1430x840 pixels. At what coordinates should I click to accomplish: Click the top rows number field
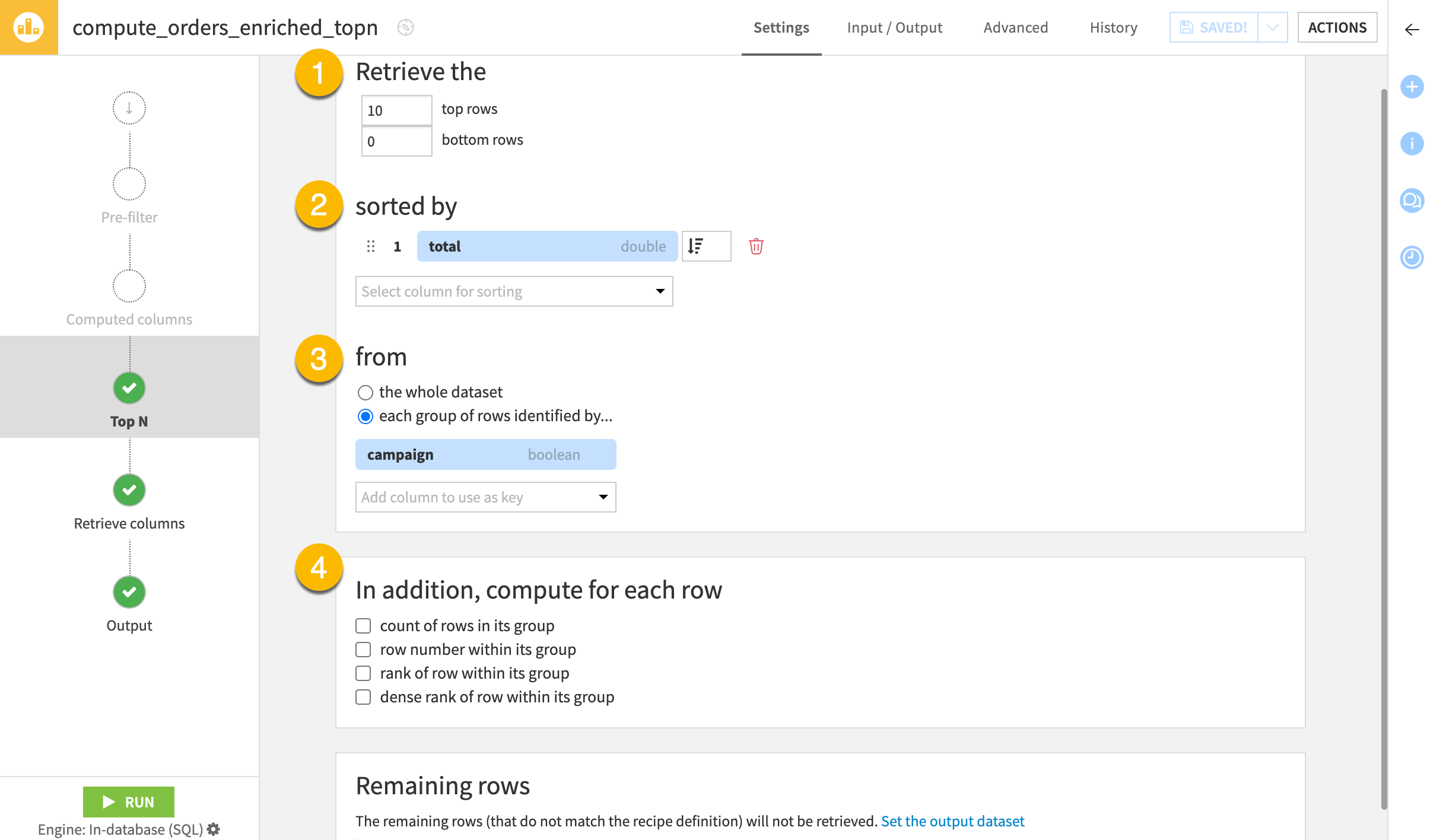[x=396, y=110]
